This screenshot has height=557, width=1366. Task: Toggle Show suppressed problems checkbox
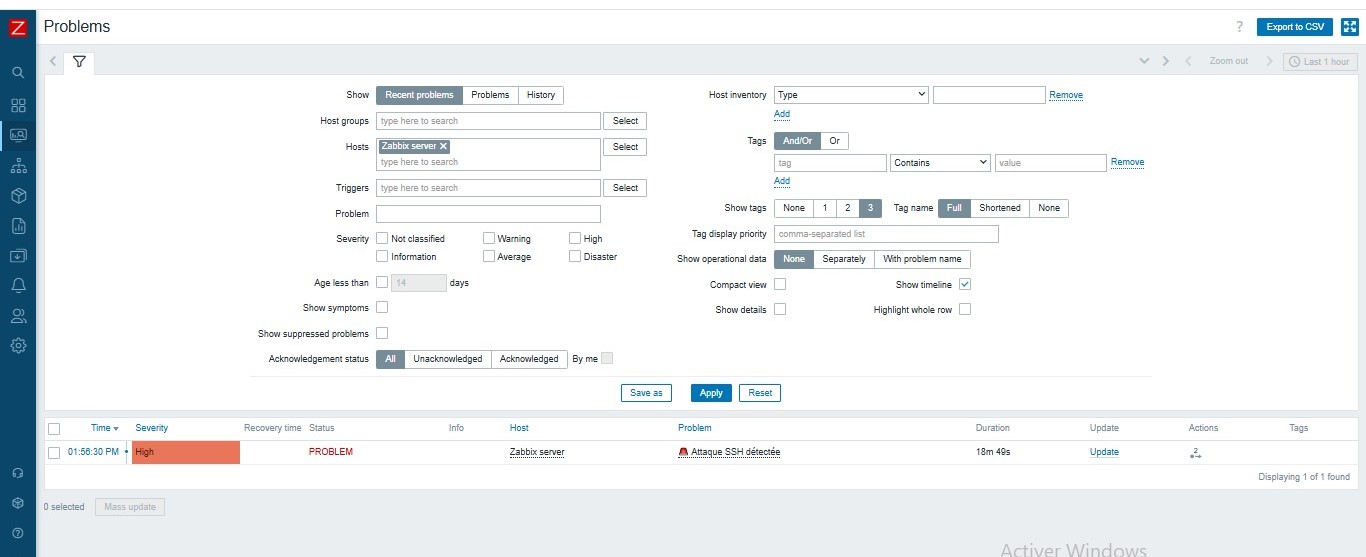(x=382, y=333)
